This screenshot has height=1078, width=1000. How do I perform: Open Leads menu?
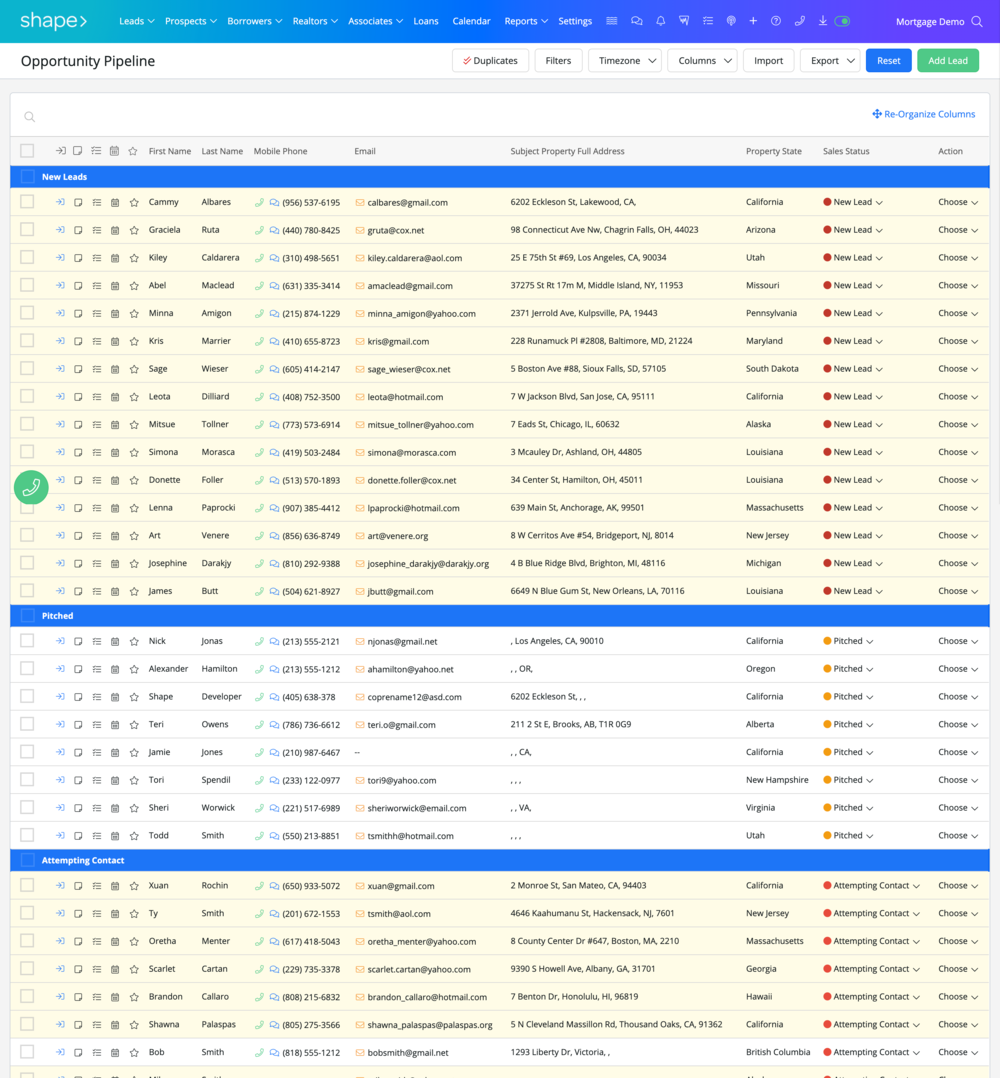tap(136, 21)
